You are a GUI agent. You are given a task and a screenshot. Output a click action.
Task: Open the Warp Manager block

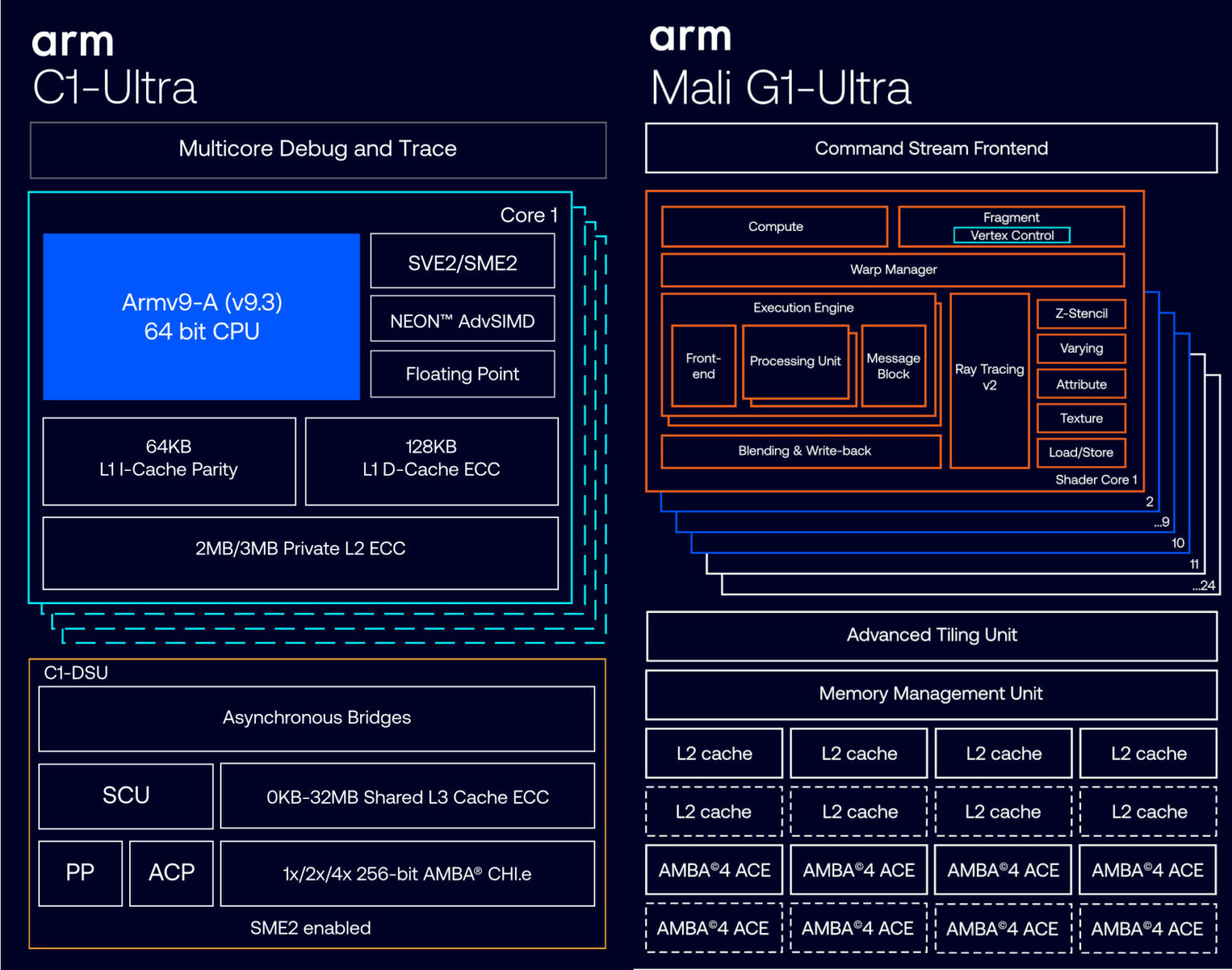pos(892,270)
